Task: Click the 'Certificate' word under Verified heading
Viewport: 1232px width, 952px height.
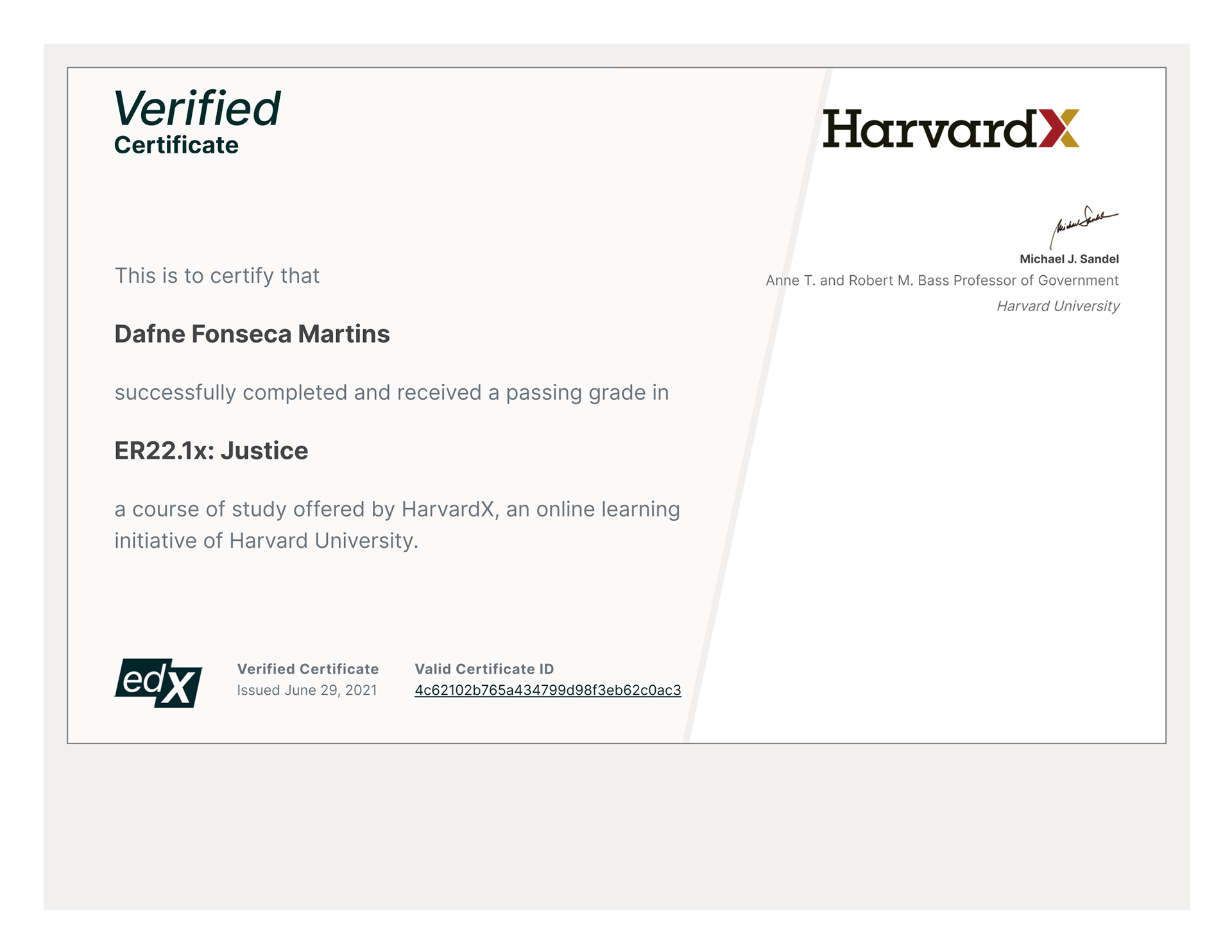Action: (x=176, y=145)
